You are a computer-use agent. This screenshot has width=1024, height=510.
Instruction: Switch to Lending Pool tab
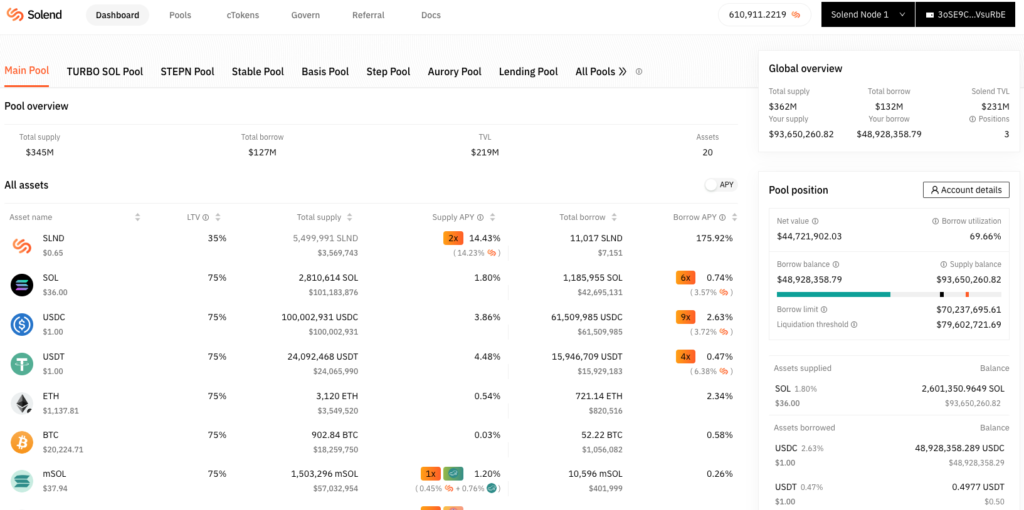[x=528, y=72]
